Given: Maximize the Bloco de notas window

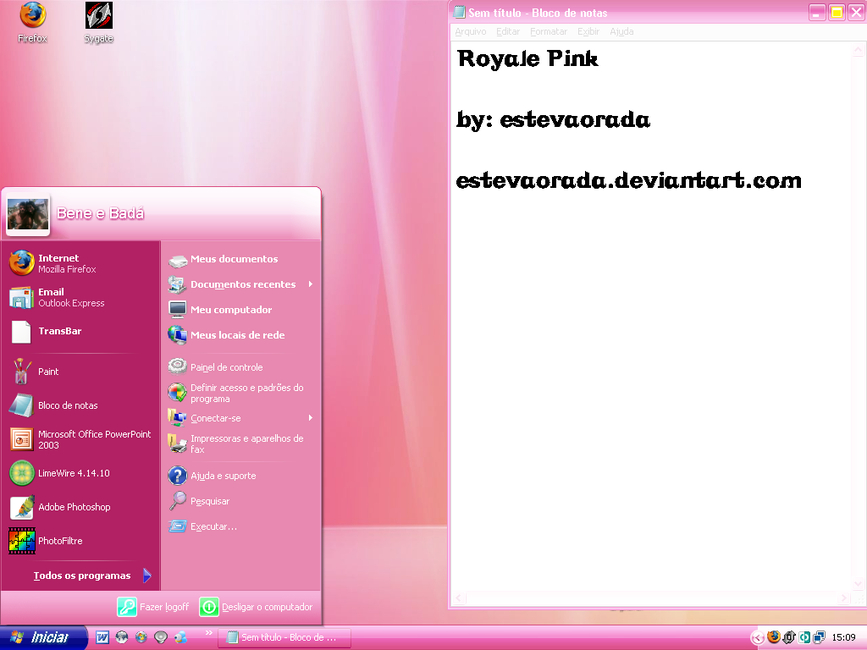Looking at the screenshot, I should pyautogui.click(x=837, y=12).
